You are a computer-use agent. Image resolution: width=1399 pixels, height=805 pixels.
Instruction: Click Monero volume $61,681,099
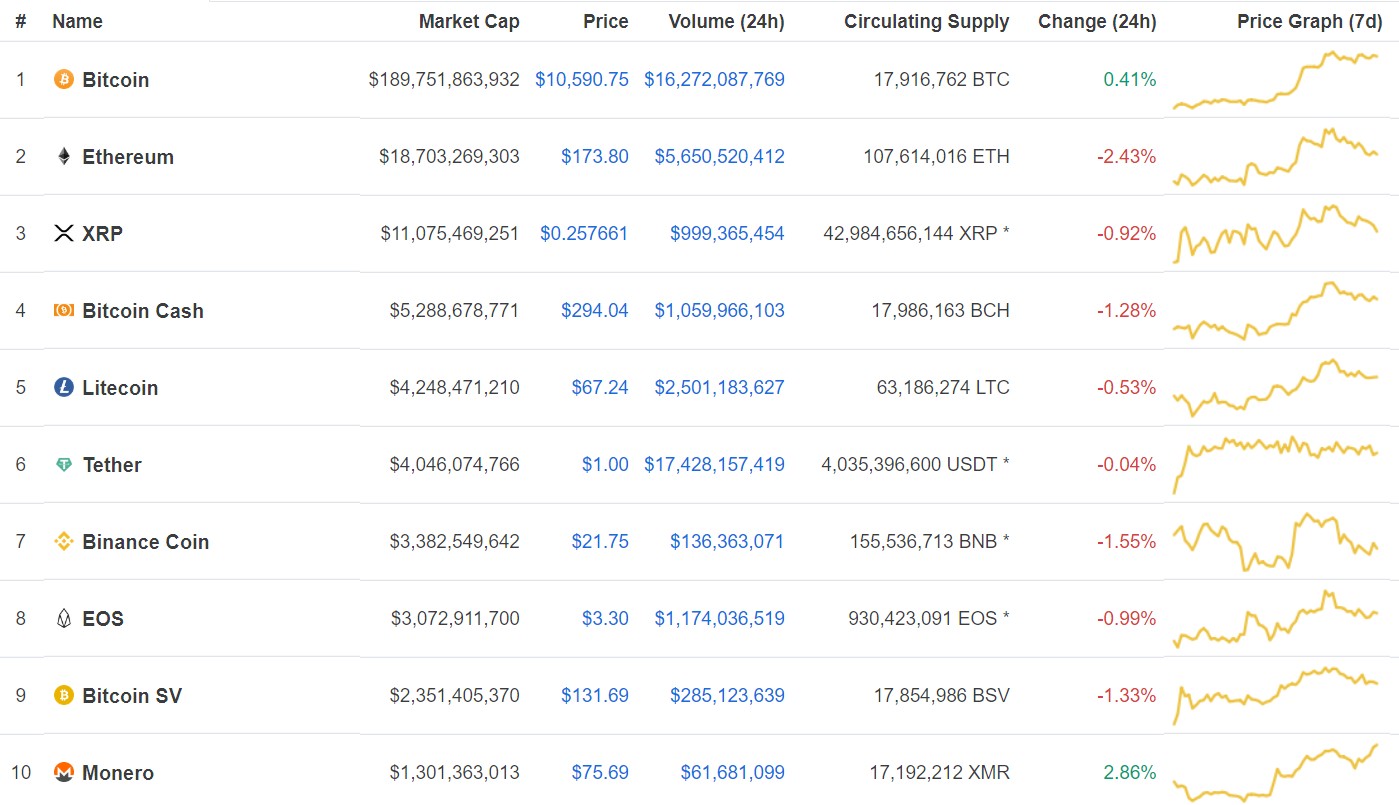pos(733,772)
